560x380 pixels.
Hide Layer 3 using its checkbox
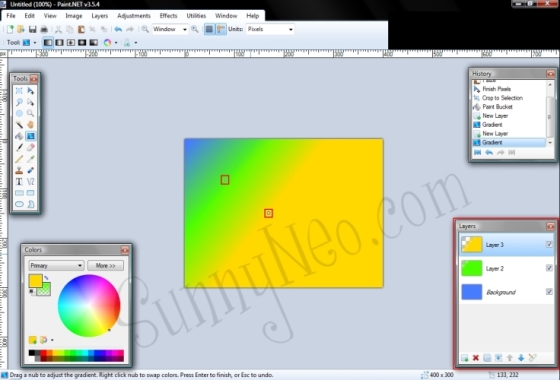pos(549,244)
